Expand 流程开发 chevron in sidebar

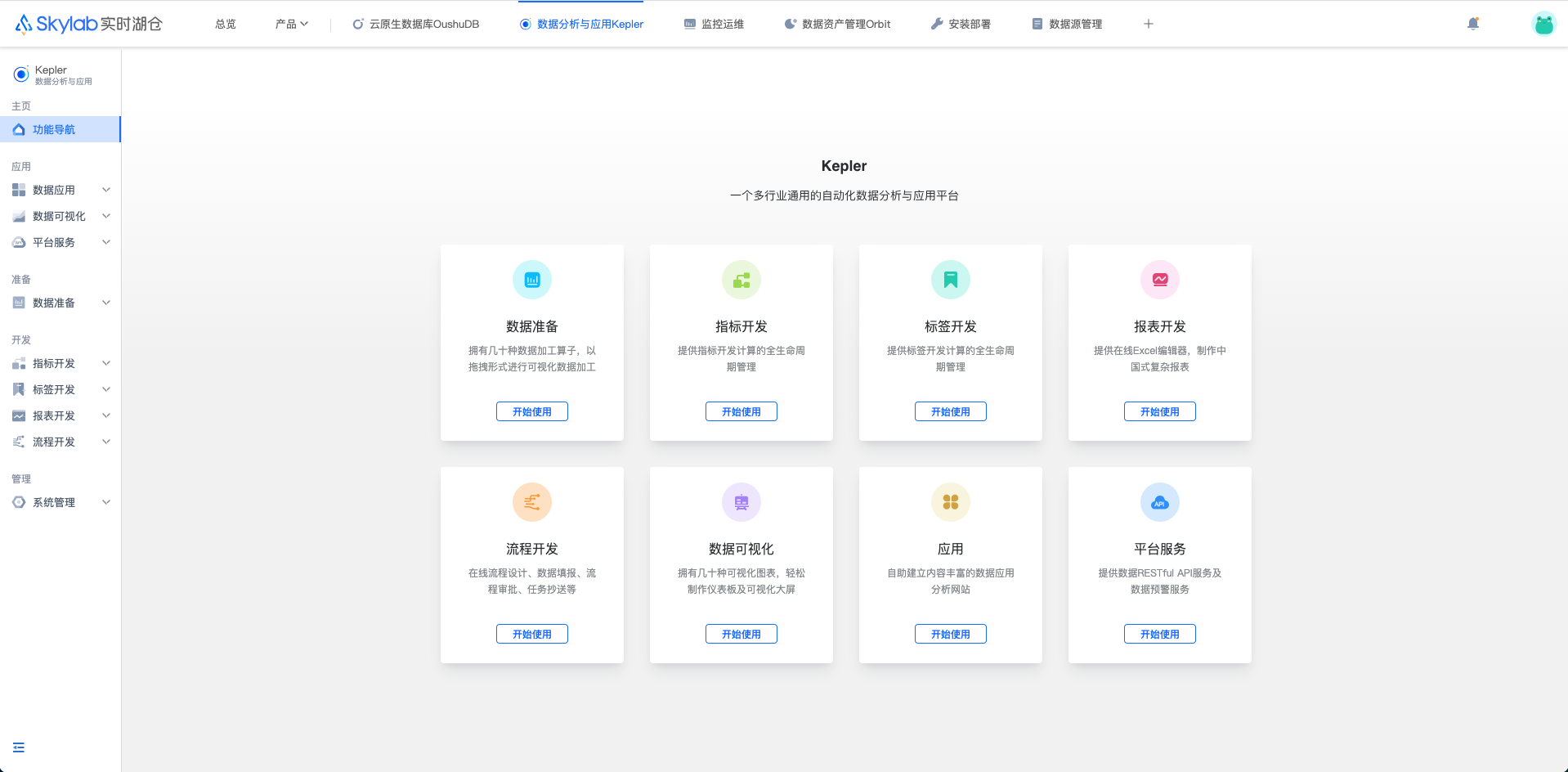click(106, 442)
